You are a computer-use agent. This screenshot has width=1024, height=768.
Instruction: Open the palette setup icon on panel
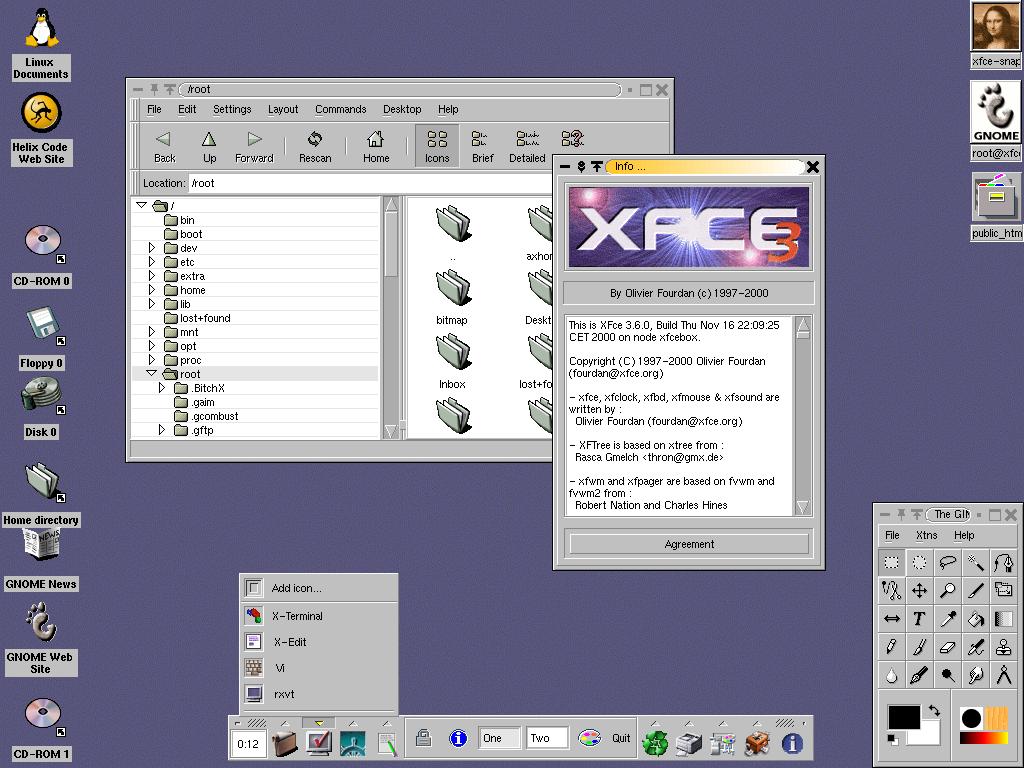pos(588,738)
